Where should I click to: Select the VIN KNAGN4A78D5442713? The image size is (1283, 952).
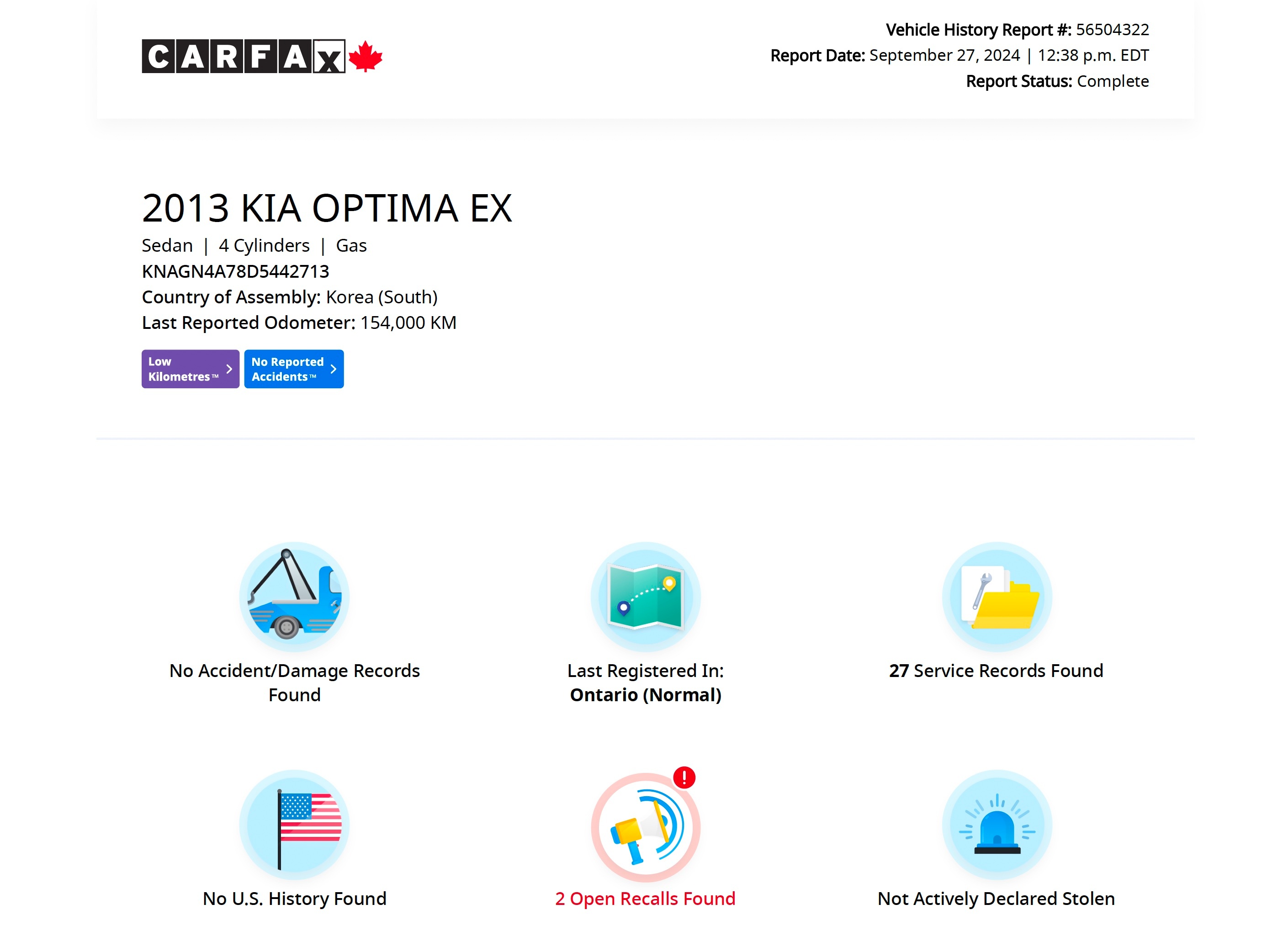pyautogui.click(x=235, y=271)
